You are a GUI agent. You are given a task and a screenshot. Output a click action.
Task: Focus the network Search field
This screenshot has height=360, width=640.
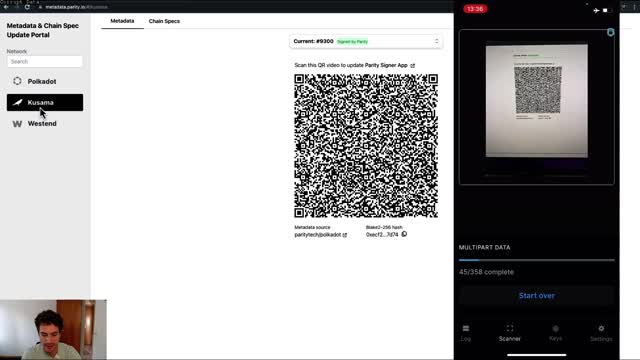click(45, 62)
